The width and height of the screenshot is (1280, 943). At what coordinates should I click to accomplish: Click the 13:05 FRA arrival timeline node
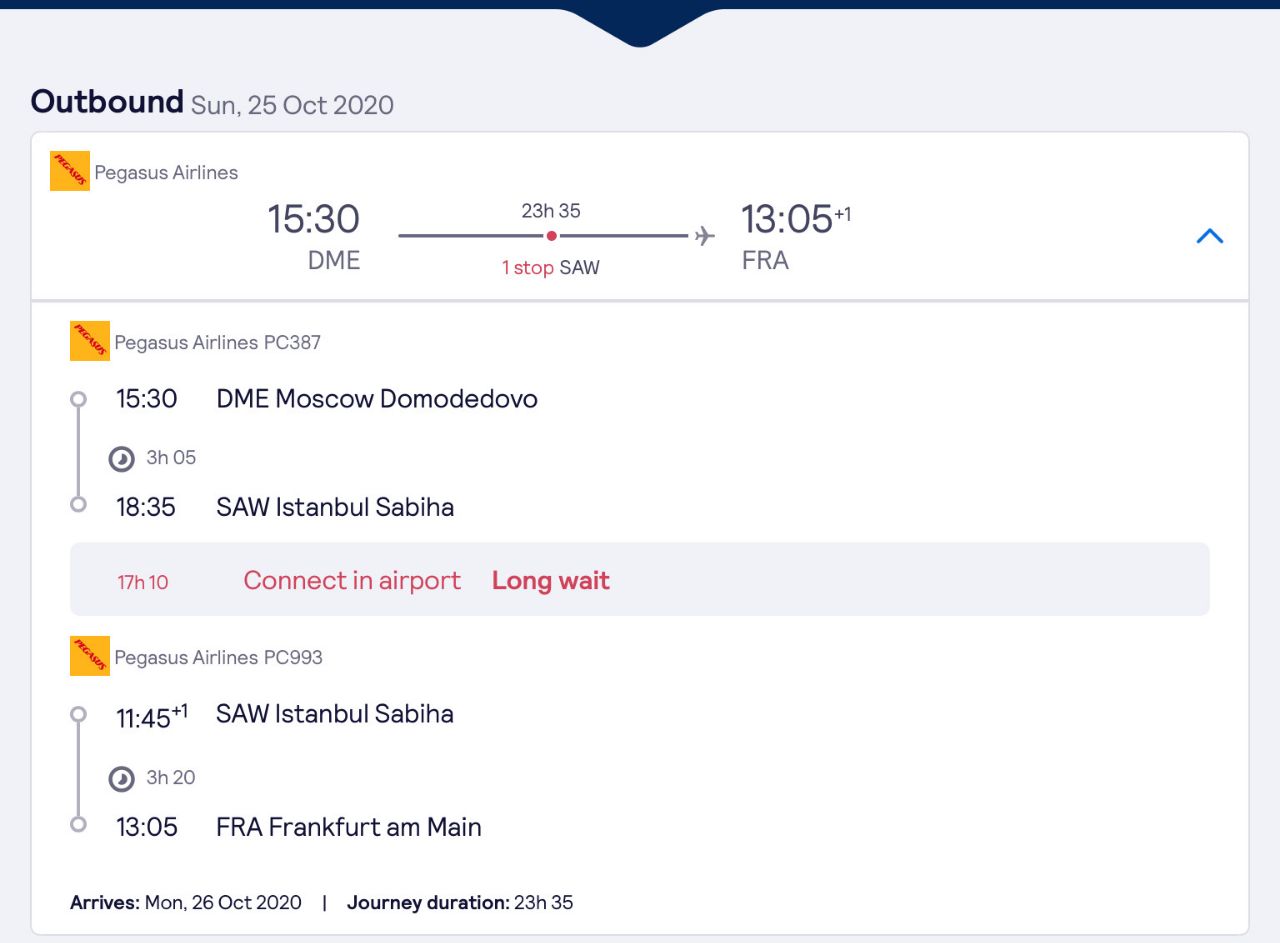pyautogui.click(x=78, y=824)
